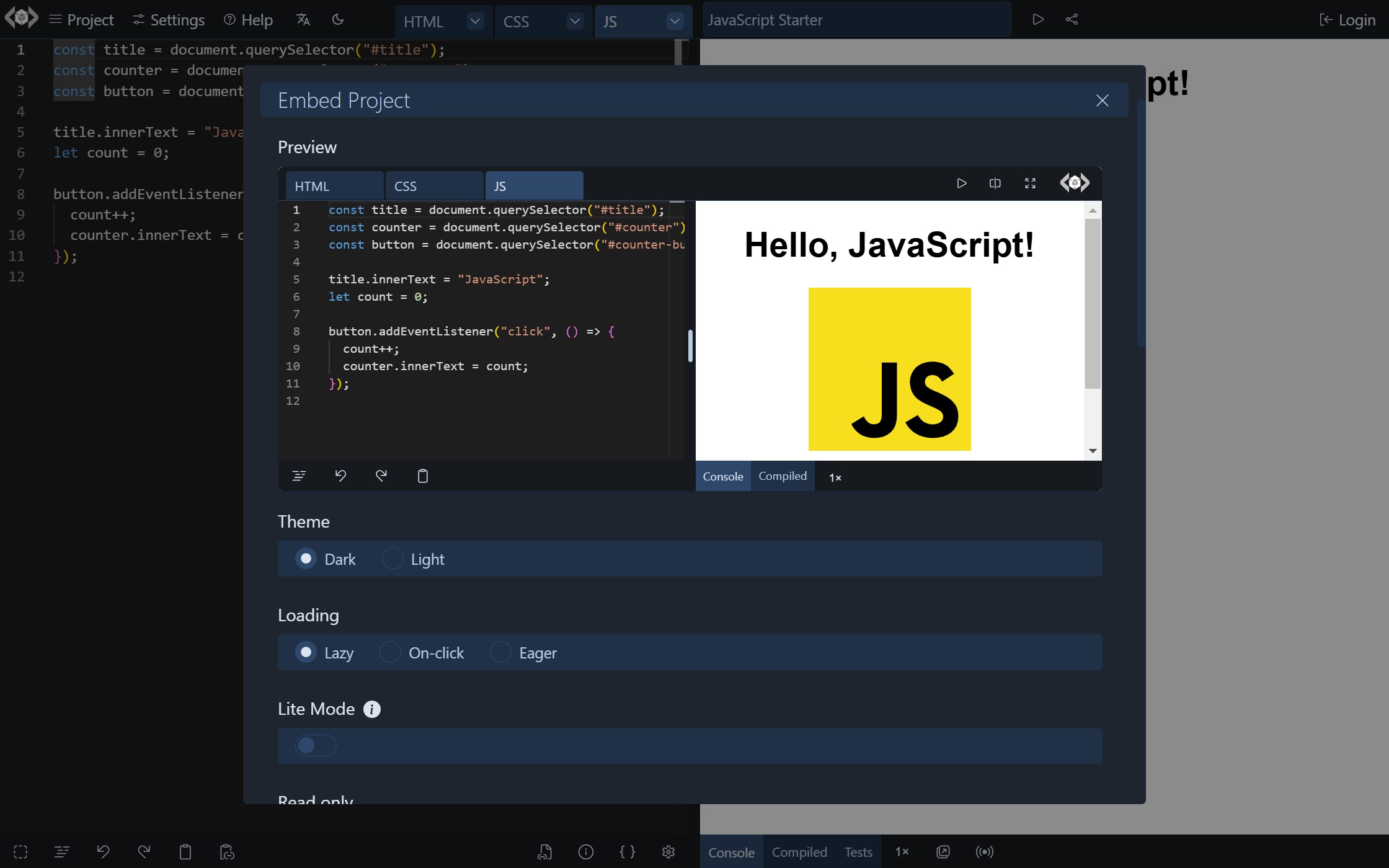Viewport: 1389px width, 868px height.
Task: Click the JavaScript Starter title field
Action: pos(856,19)
